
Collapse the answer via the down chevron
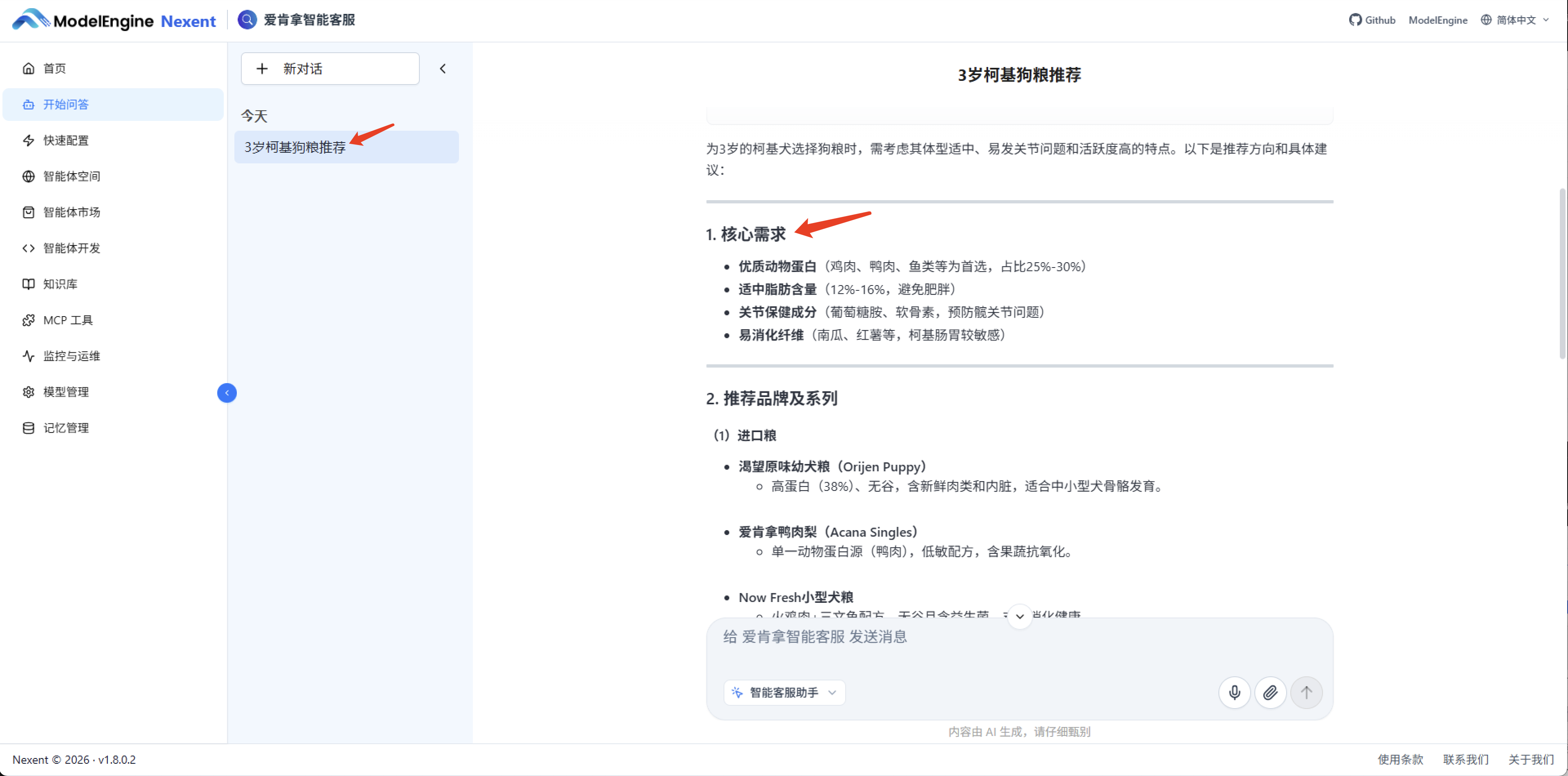[1020, 617]
